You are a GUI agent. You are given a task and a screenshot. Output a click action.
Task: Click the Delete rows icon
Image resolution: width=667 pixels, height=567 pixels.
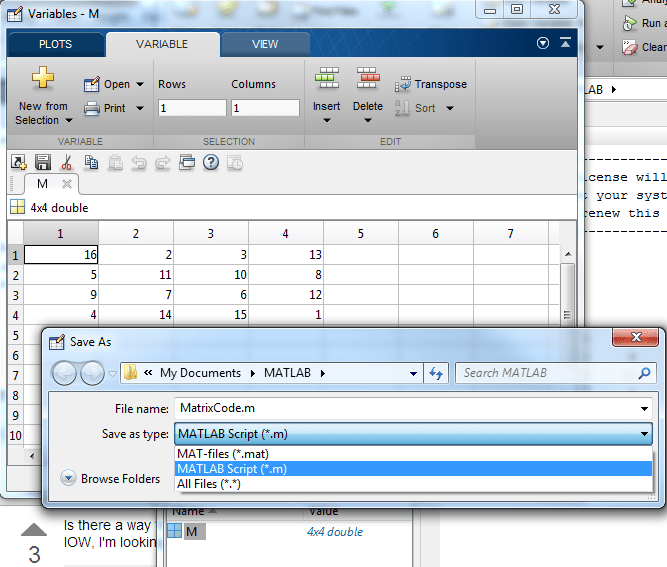tap(368, 78)
